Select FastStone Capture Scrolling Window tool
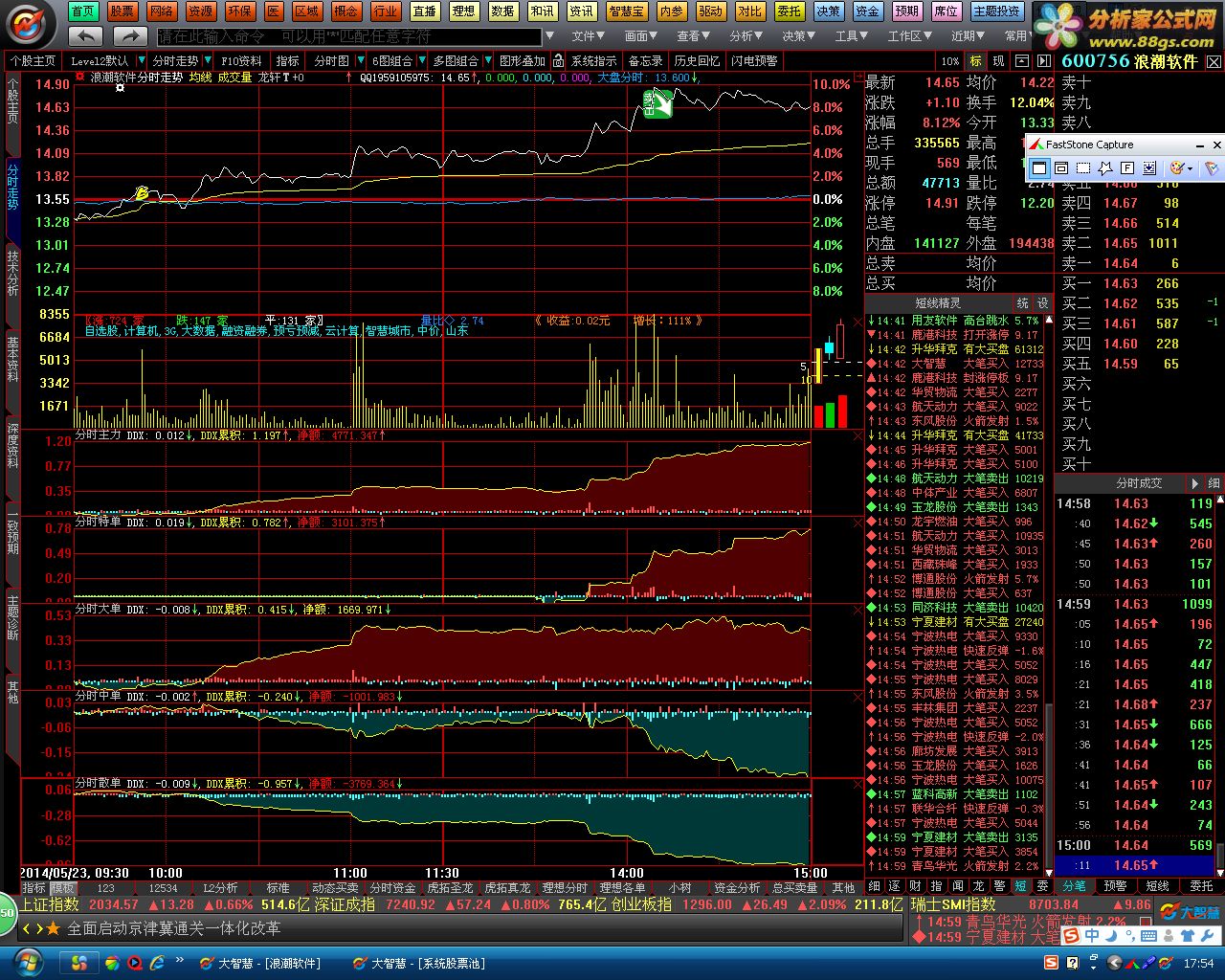 [x=1149, y=168]
